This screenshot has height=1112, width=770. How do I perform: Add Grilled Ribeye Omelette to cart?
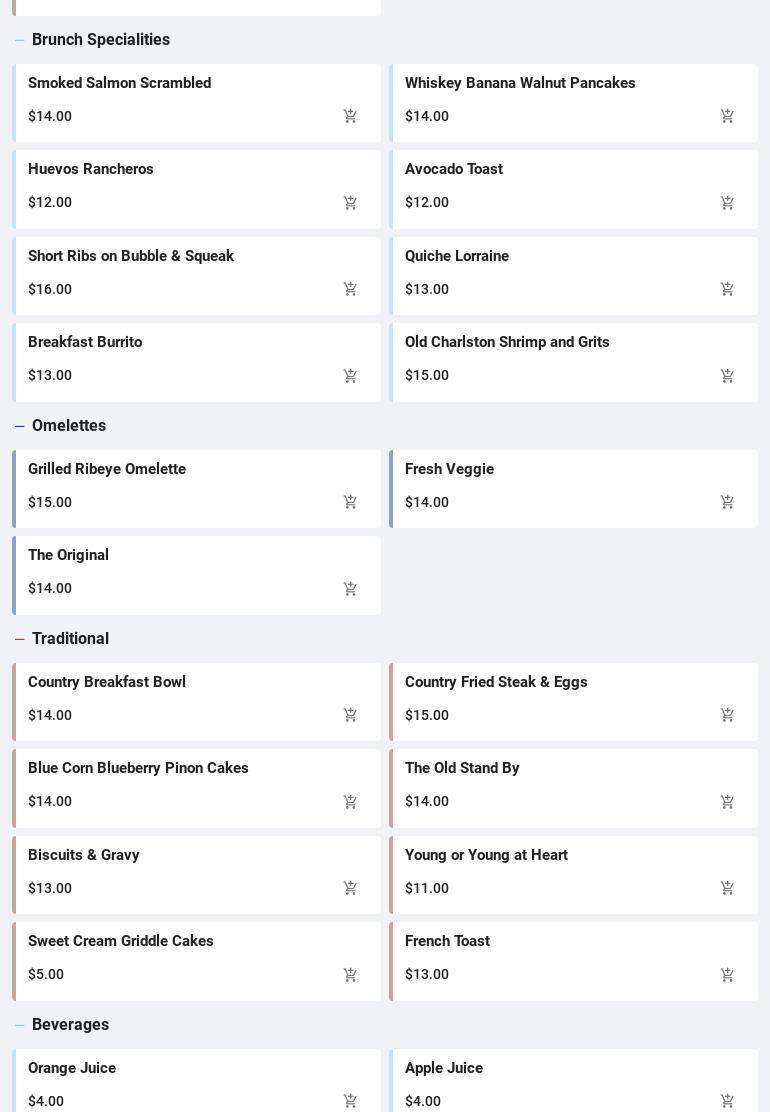coord(350,502)
